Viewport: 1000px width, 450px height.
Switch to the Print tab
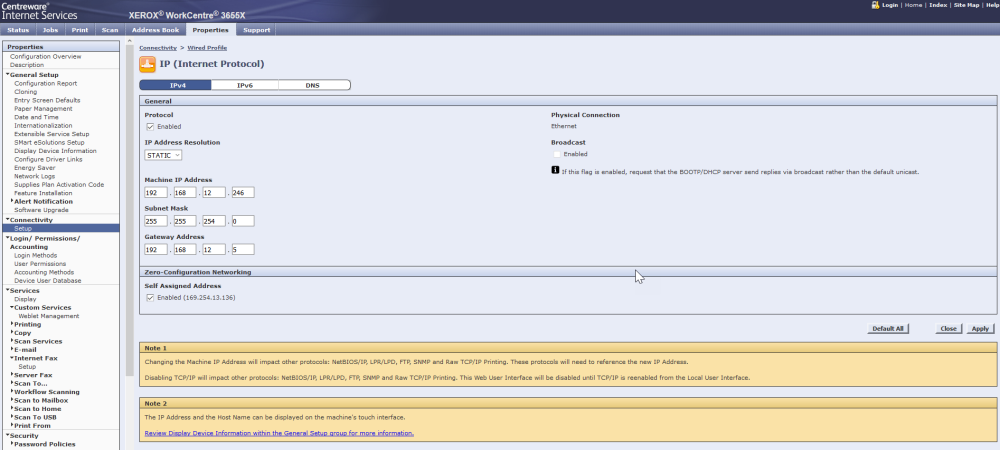point(80,30)
